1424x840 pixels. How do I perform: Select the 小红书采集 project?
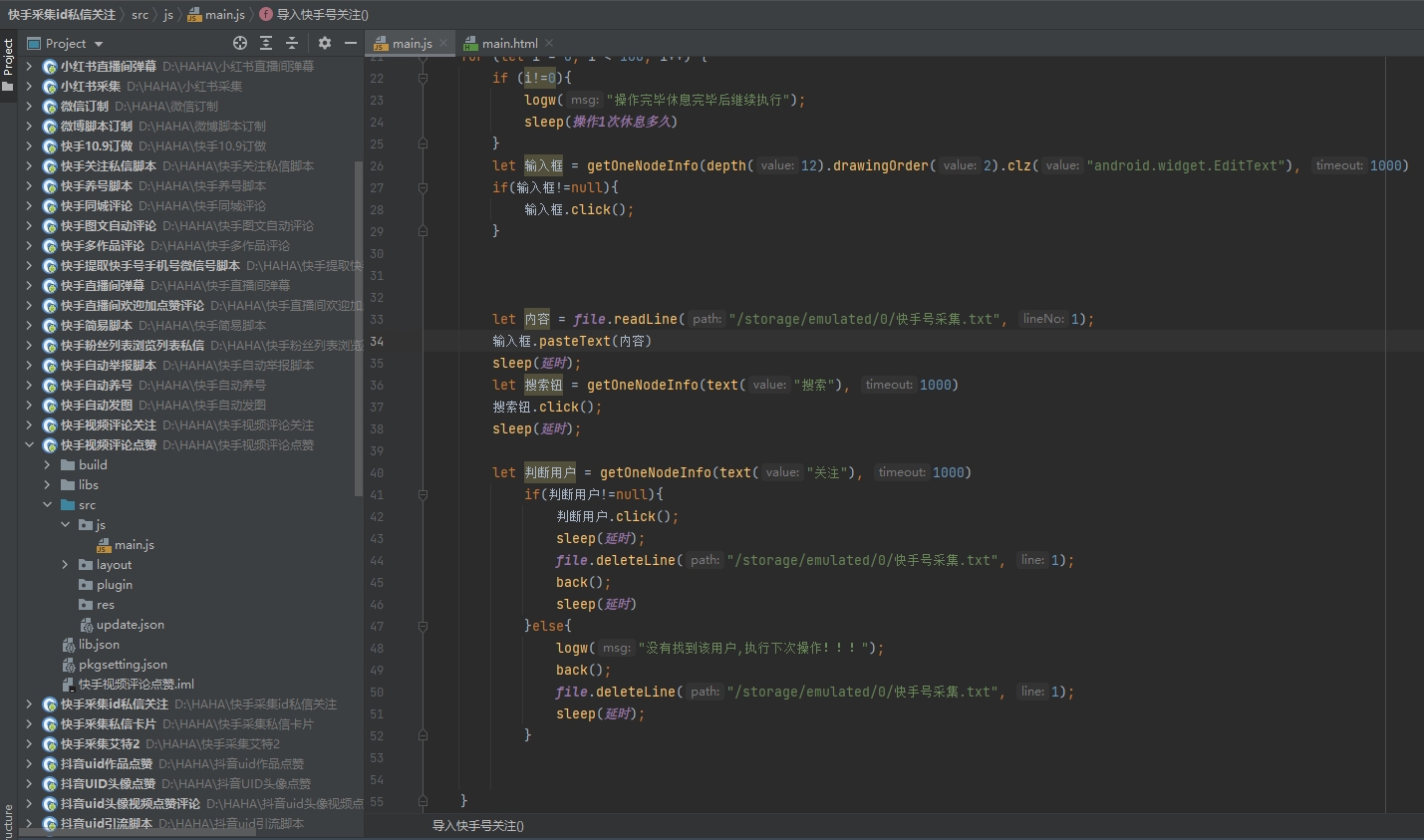(90, 86)
